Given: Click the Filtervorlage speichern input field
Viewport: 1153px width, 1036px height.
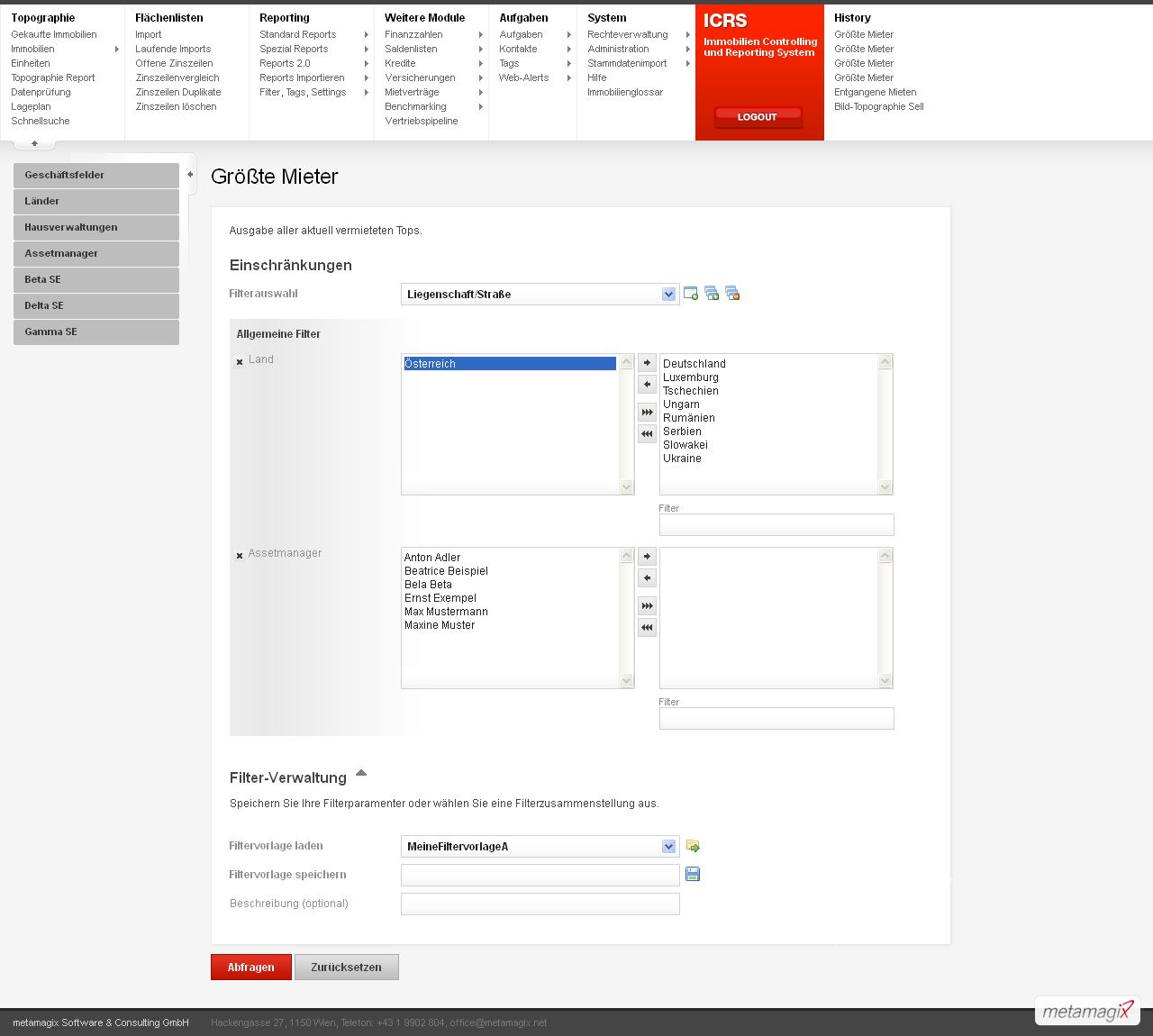Looking at the screenshot, I should tap(540, 875).
